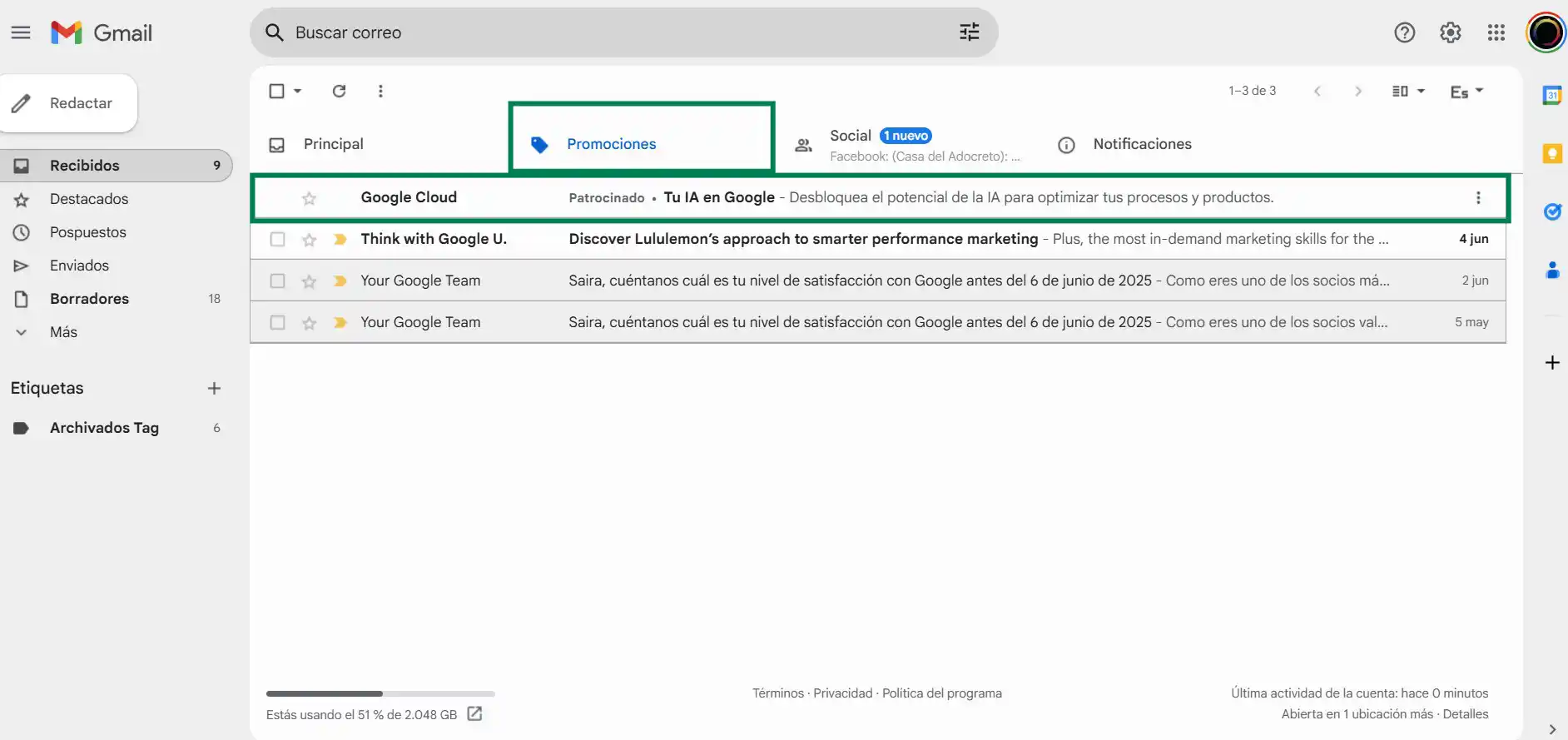1568x740 pixels.
Task: Get add-ons with plus icon
Action: [x=1551, y=362]
